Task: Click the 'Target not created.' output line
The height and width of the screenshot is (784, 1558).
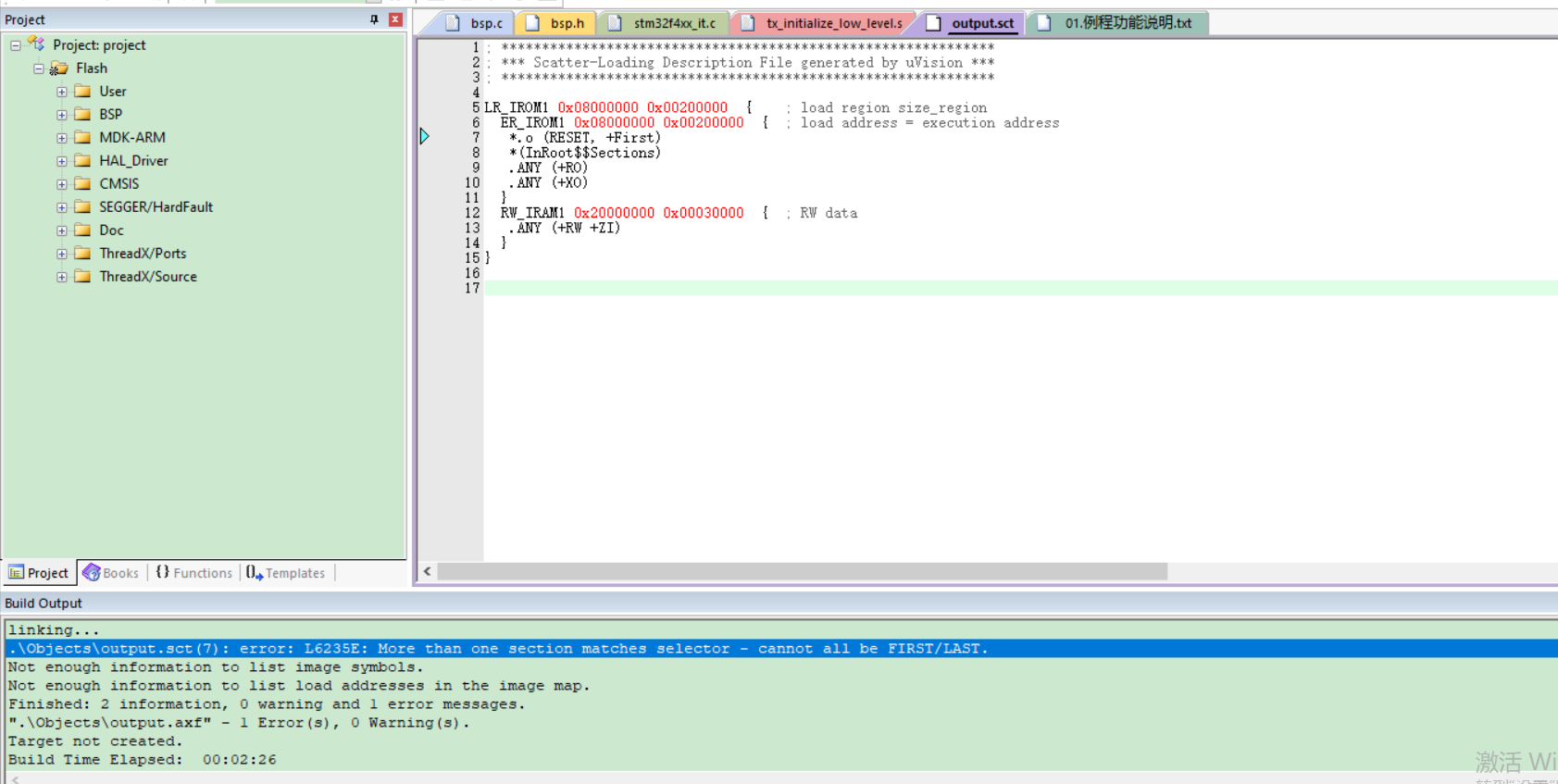Action: click(x=96, y=741)
